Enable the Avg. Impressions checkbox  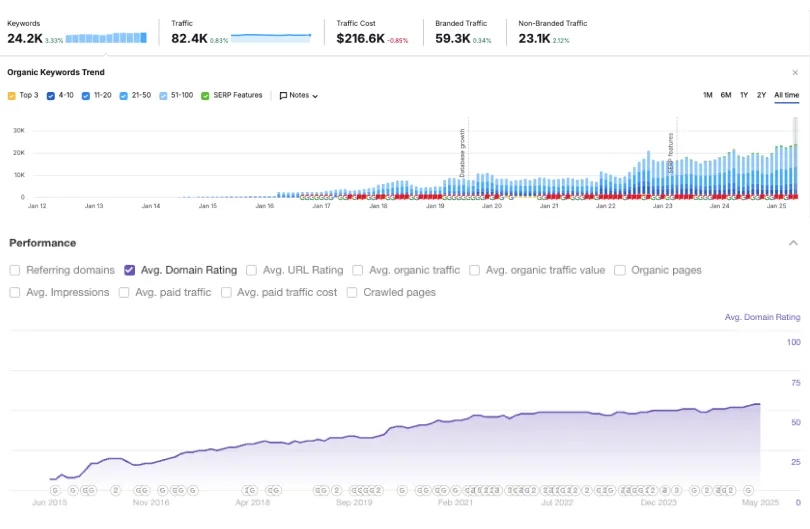(15, 292)
